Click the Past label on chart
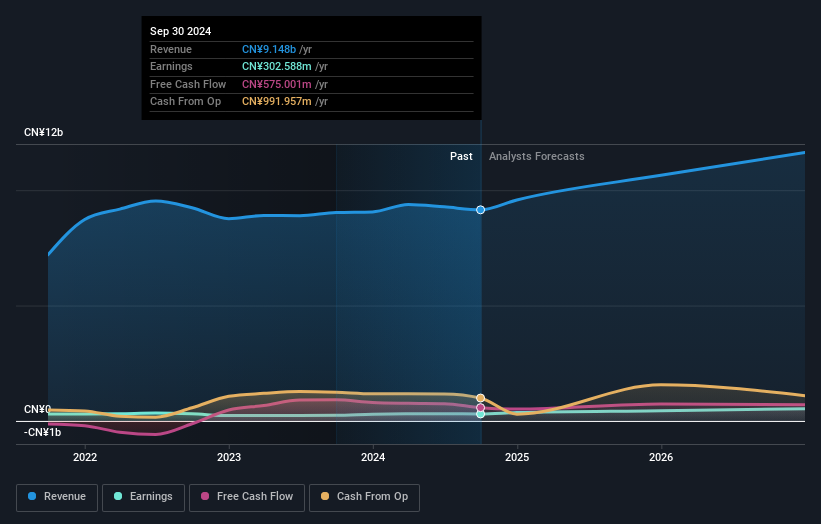 (461, 156)
